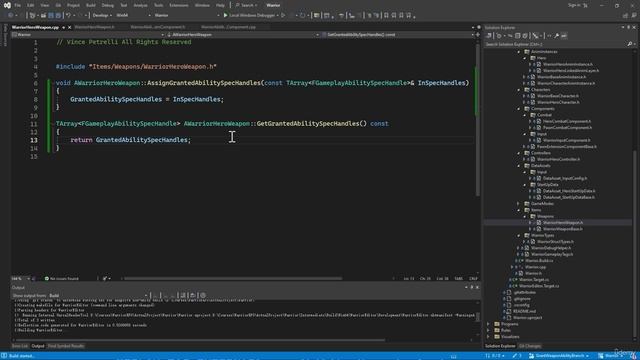Open the Extensions menu

point(179,5)
